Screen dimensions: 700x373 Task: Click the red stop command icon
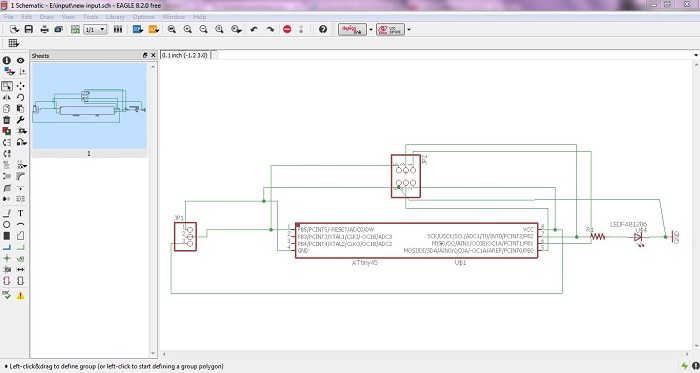click(287, 29)
